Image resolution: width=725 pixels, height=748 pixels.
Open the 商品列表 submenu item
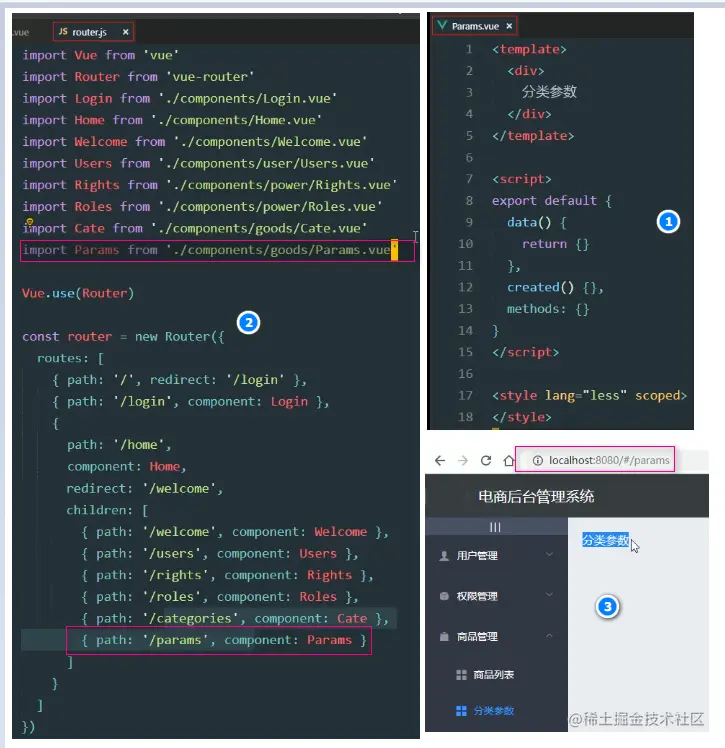(496, 675)
